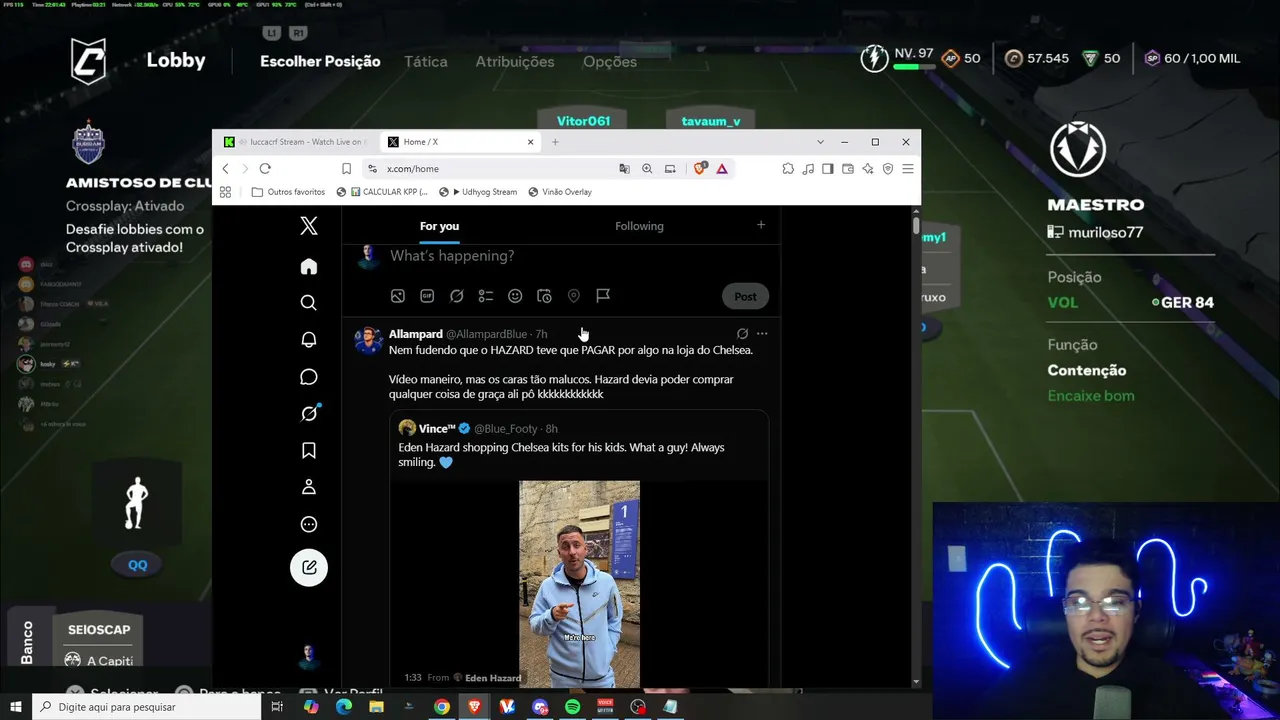
Task: Toggle the browser sidebar panel
Action: tap(828, 169)
